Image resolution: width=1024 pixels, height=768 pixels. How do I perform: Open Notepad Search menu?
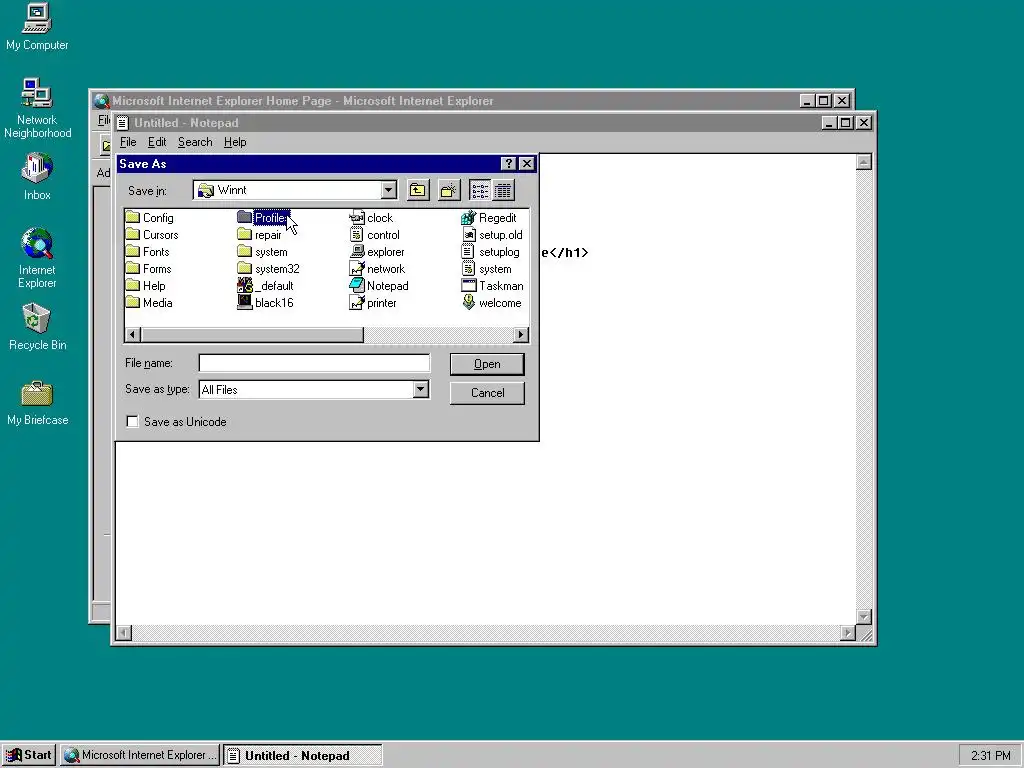coord(195,142)
